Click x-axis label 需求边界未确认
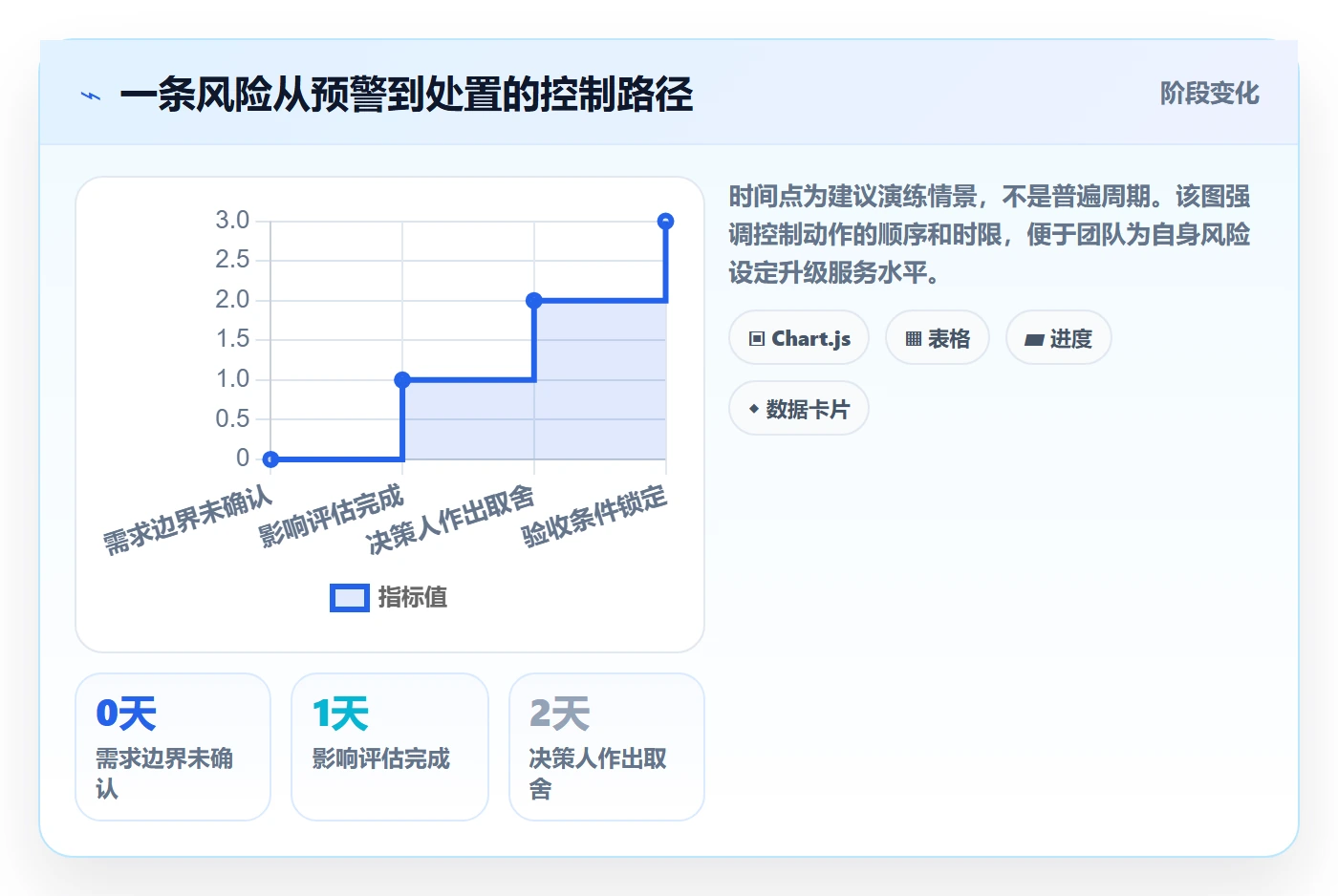 (x=188, y=521)
